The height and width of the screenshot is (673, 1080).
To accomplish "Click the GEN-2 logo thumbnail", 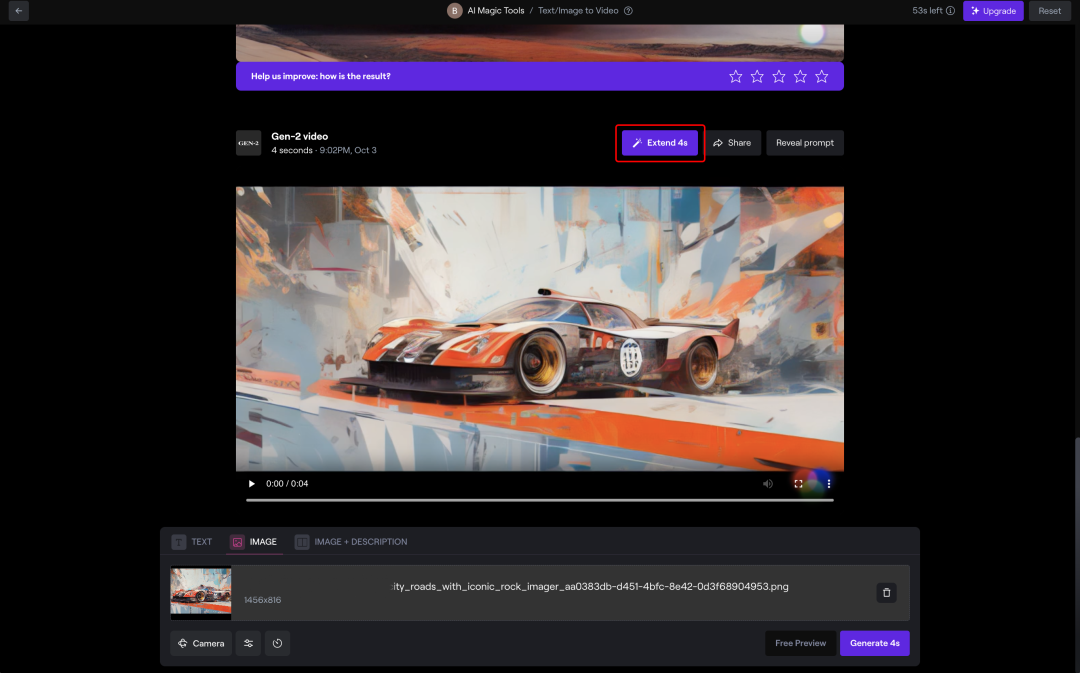I will pyautogui.click(x=249, y=143).
